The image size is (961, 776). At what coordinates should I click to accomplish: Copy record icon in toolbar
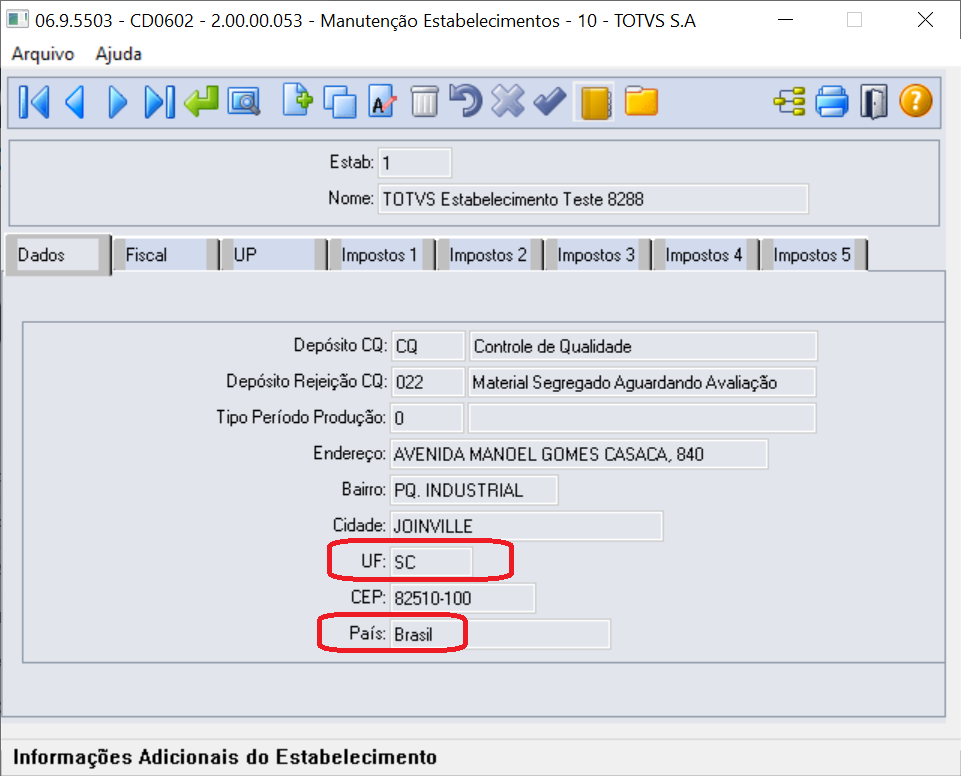[x=340, y=102]
